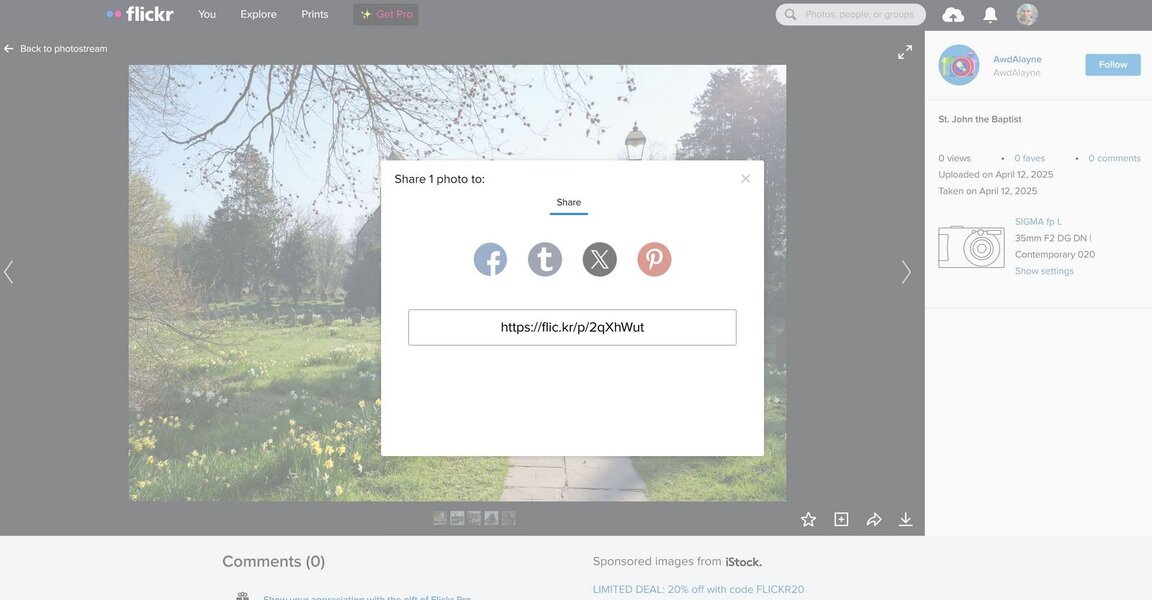Share photo to Pinterest
1152x600 pixels.
654,260
